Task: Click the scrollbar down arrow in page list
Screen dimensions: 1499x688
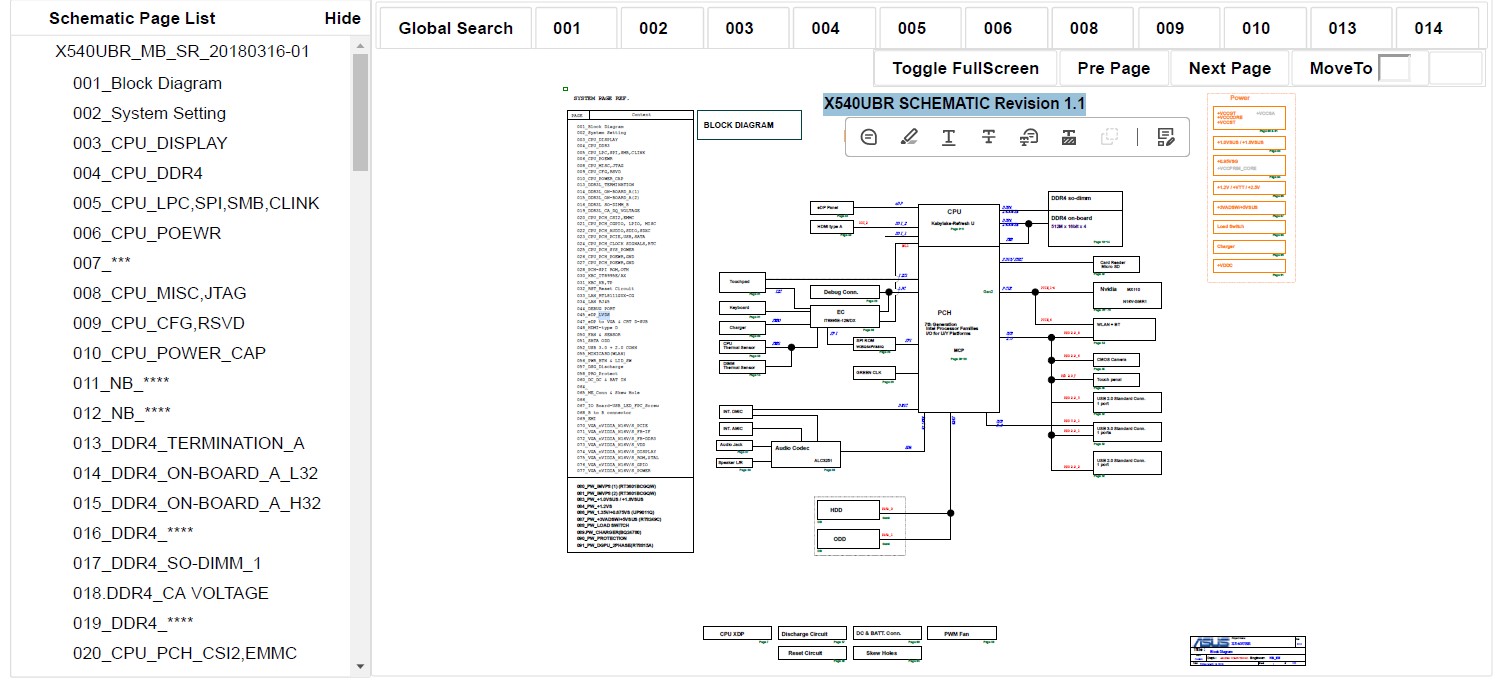Action: 360,666
